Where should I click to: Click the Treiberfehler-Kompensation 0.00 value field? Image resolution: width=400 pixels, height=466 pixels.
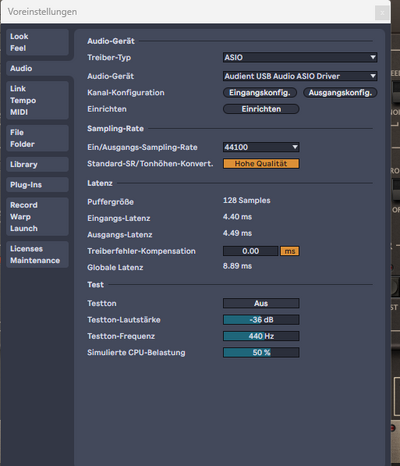[250, 251]
